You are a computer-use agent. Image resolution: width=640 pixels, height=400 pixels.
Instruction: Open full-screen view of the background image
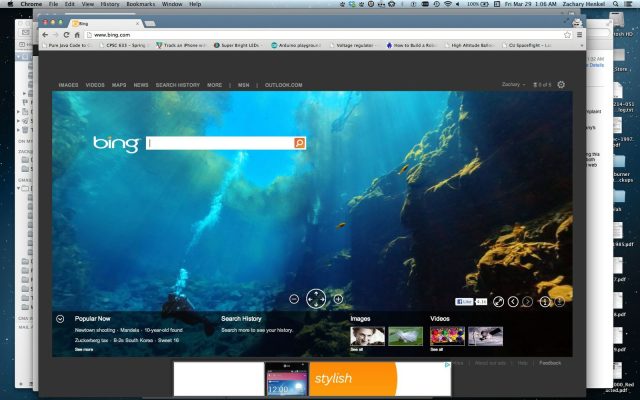[498, 302]
